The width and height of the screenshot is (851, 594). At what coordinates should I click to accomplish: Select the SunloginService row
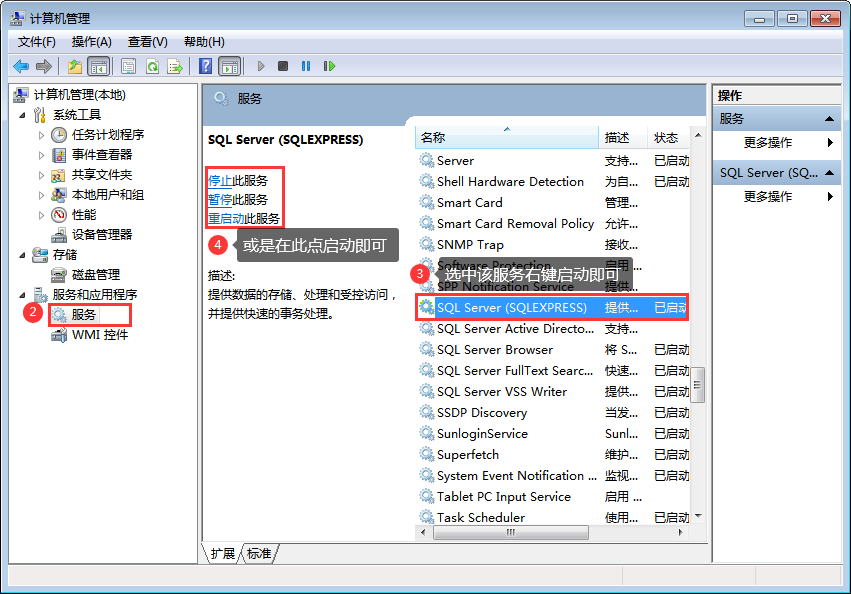(x=554, y=433)
